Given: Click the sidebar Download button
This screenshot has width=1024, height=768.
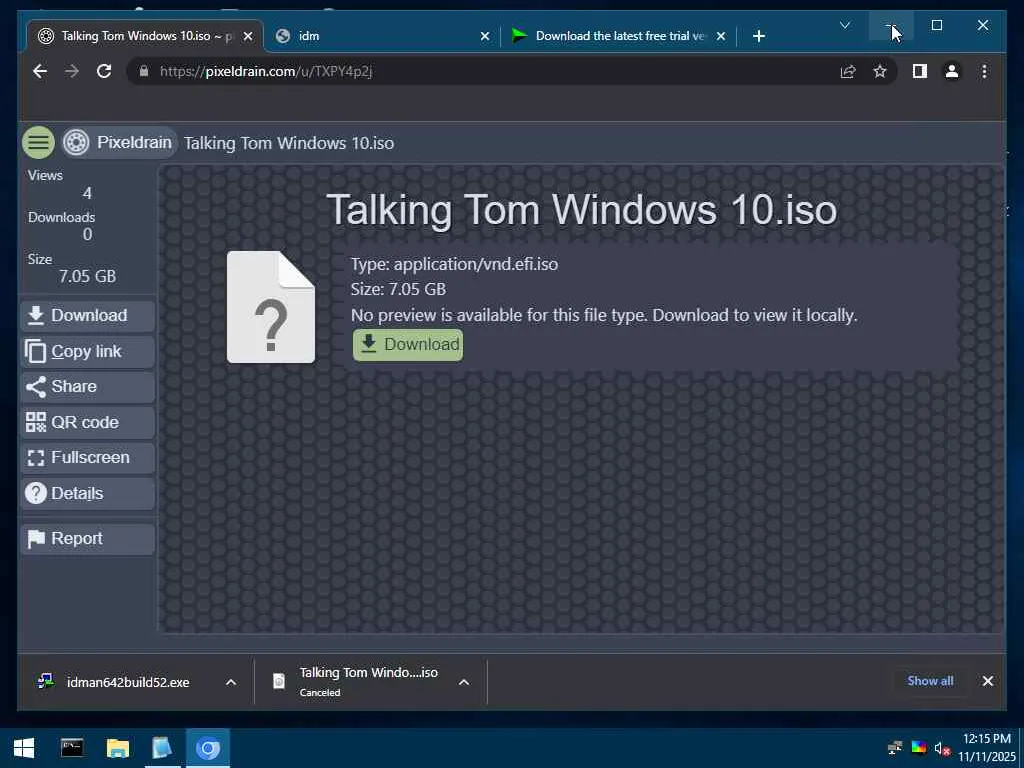Looking at the screenshot, I should (x=88, y=315).
